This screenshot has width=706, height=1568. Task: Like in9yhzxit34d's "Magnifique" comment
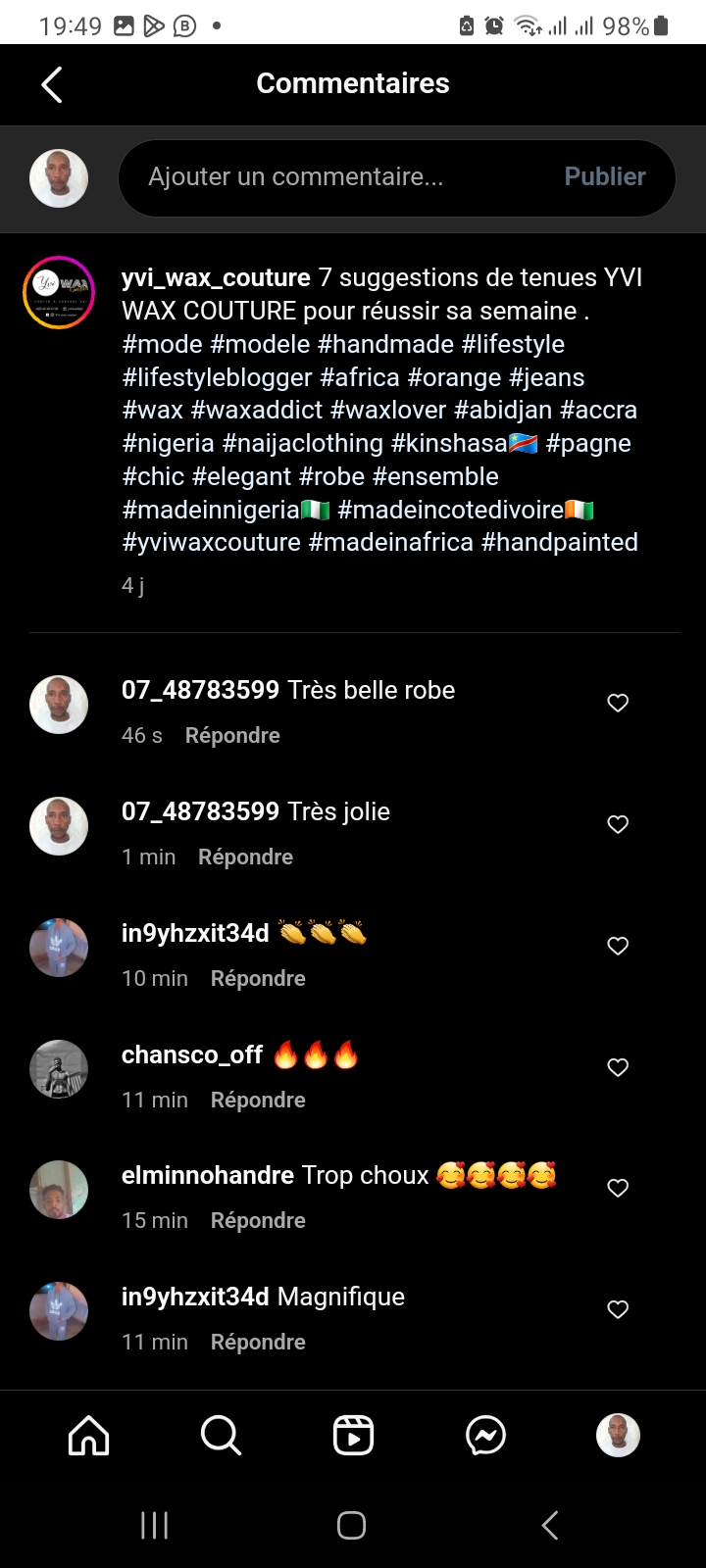coord(618,1309)
